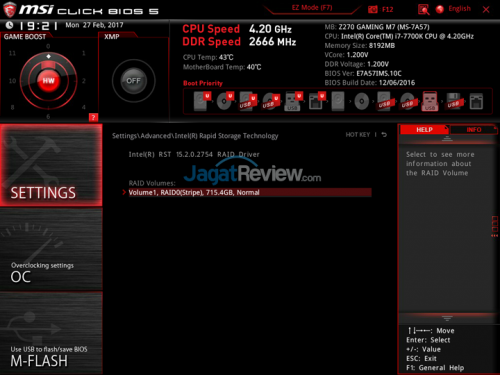Select UEFI hard disk boot device icon
Viewport: 500px width, 375px height.
202,101
